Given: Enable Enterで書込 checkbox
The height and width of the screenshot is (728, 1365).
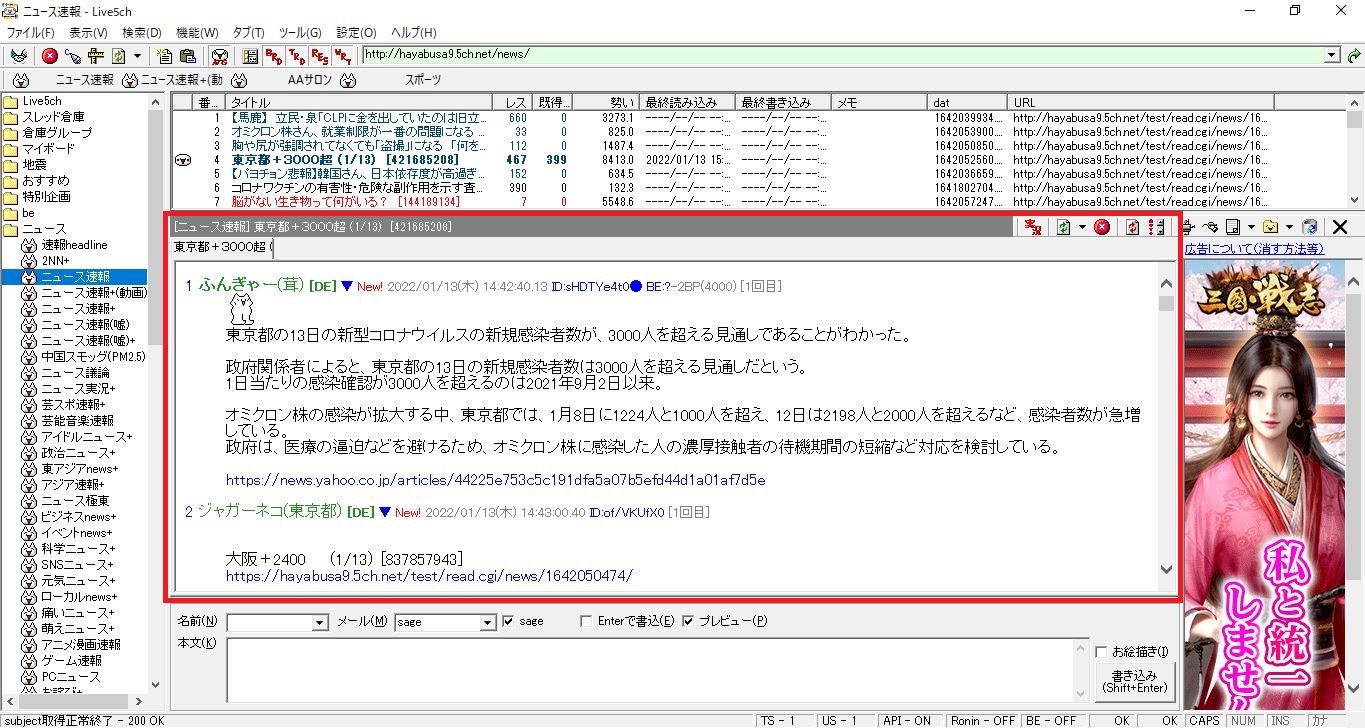Looking at the screenshot, I should point(587,621).
